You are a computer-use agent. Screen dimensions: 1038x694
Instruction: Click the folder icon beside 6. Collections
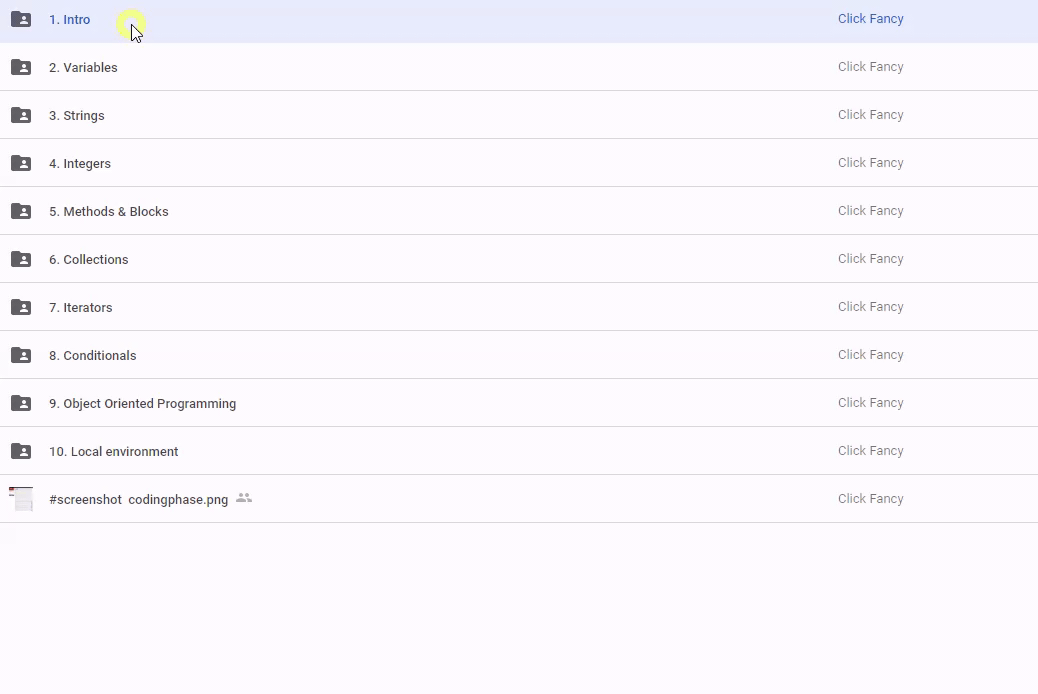tap(21, 259)
